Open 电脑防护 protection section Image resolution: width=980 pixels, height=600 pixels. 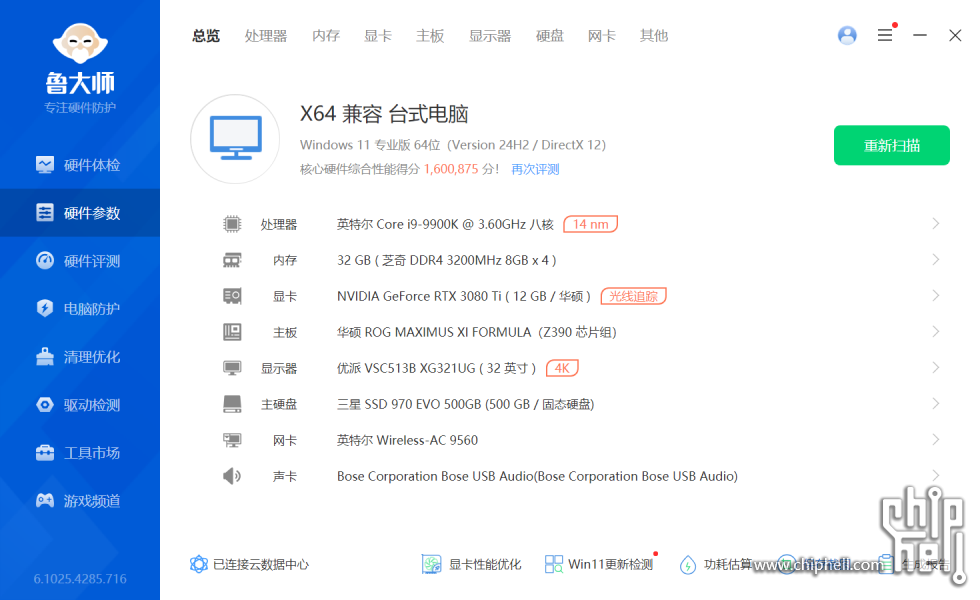click(79, 309)
